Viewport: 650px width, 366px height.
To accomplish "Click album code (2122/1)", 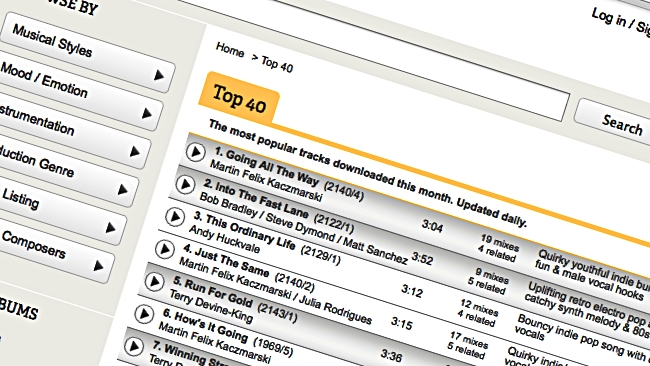I will (334, 223).
